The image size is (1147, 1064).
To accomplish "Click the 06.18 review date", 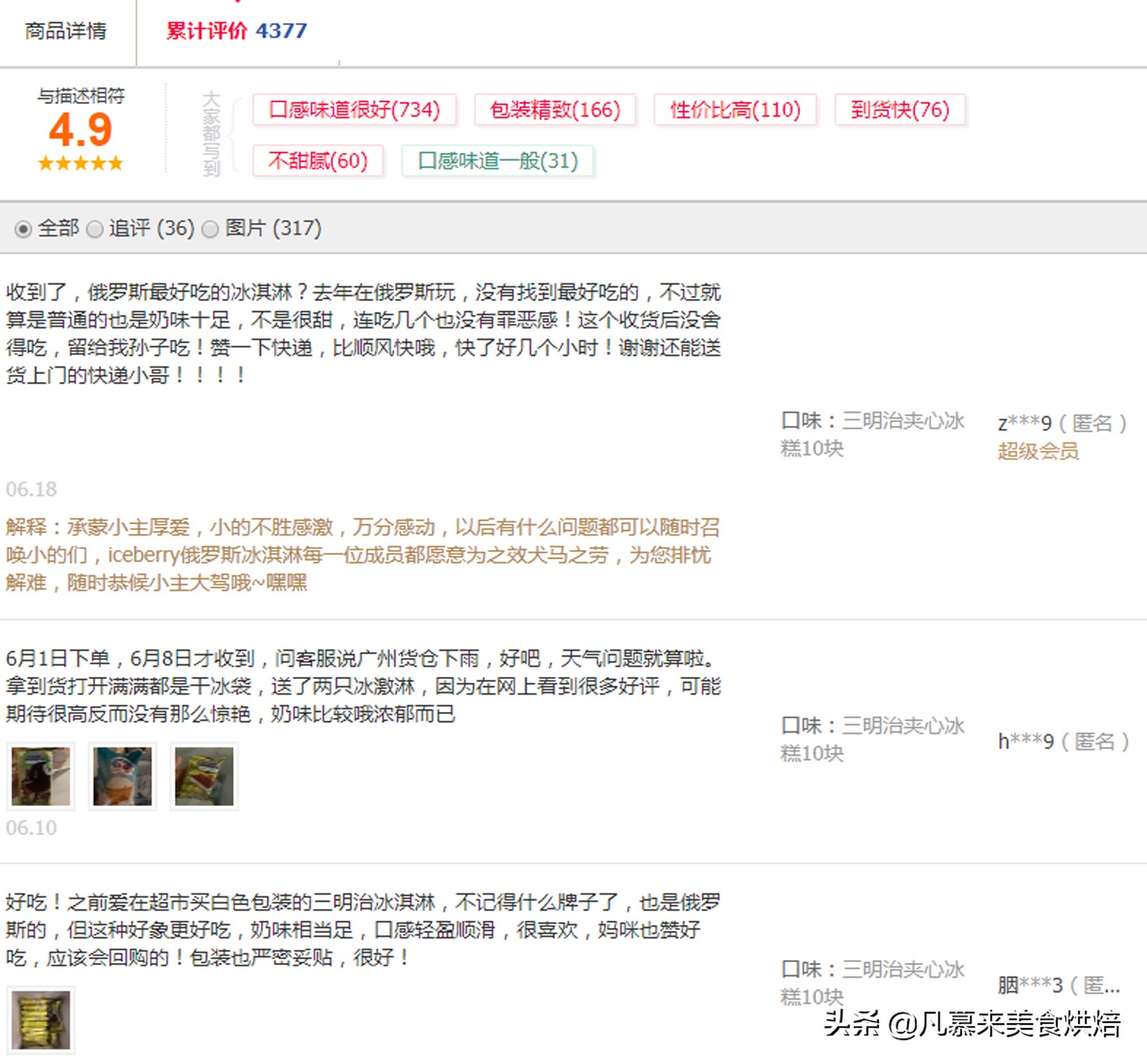I will coord(29,489).
